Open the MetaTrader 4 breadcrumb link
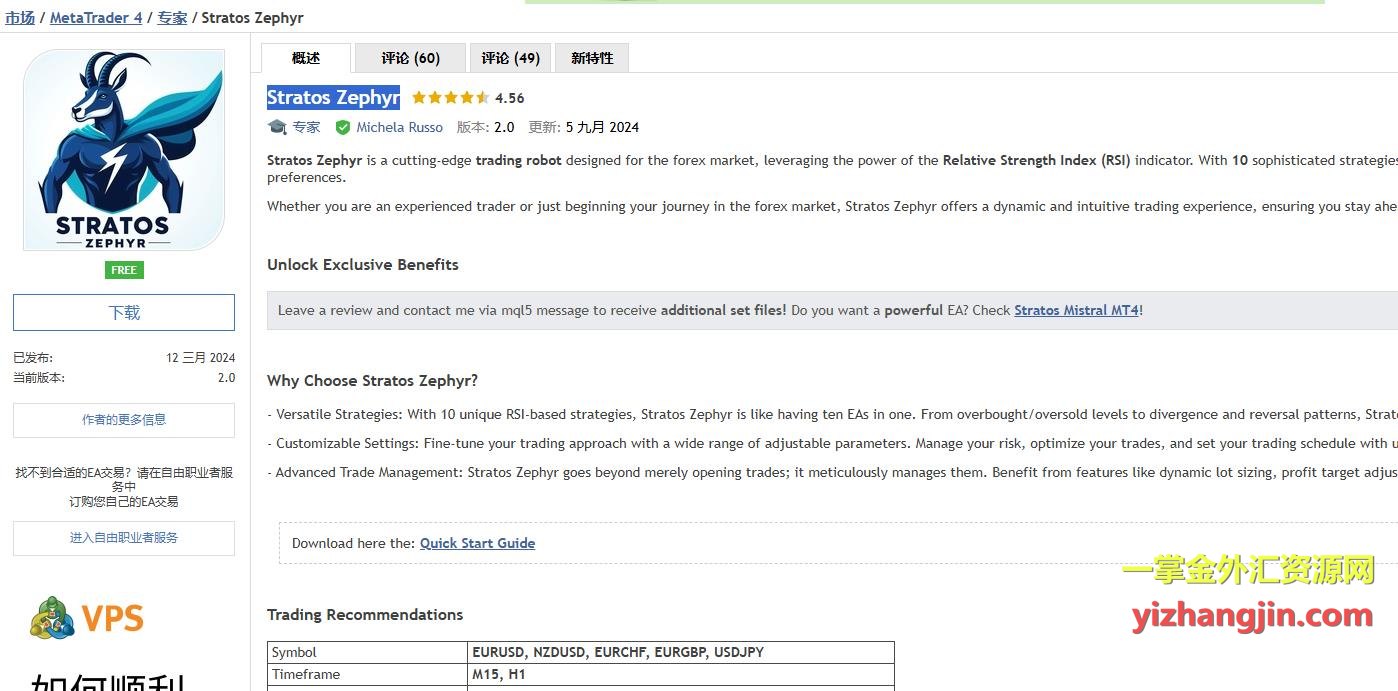The width and height of the screenshot is (1398, 691). point(96,18)
